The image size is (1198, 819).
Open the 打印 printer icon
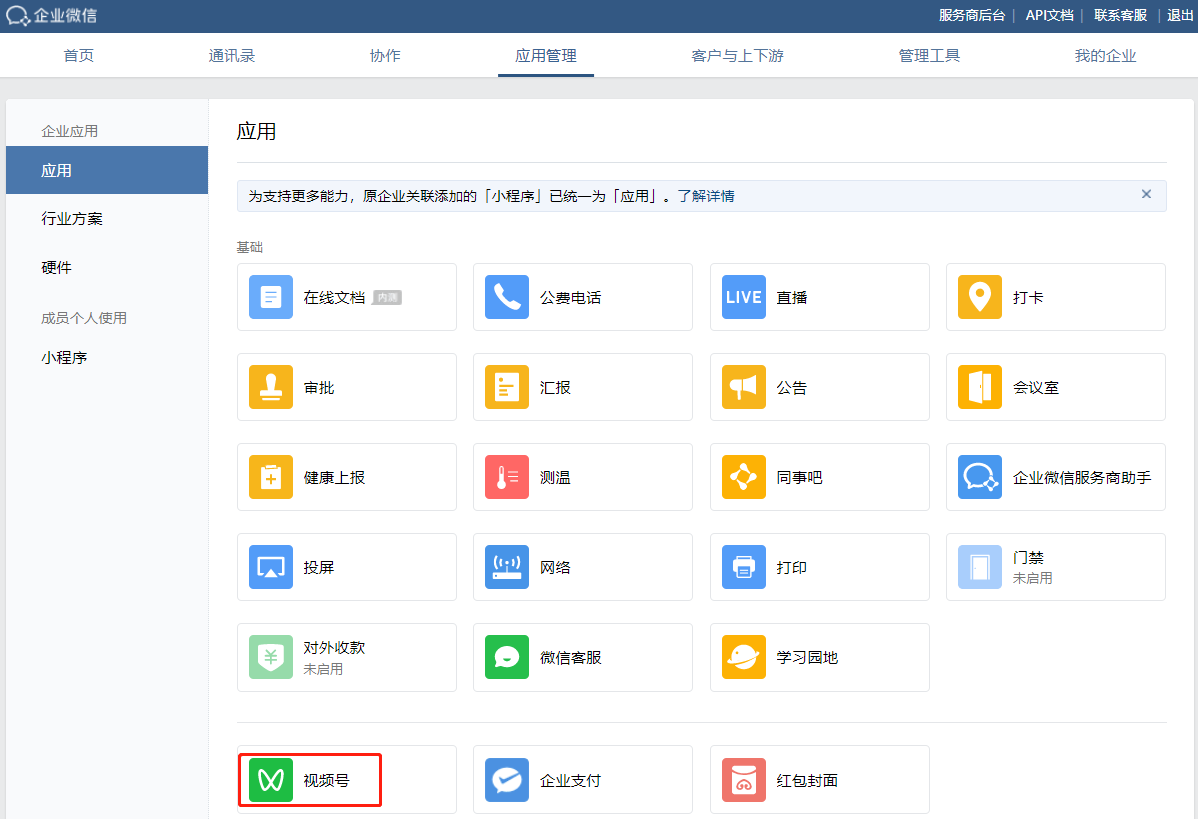[743, 567]
